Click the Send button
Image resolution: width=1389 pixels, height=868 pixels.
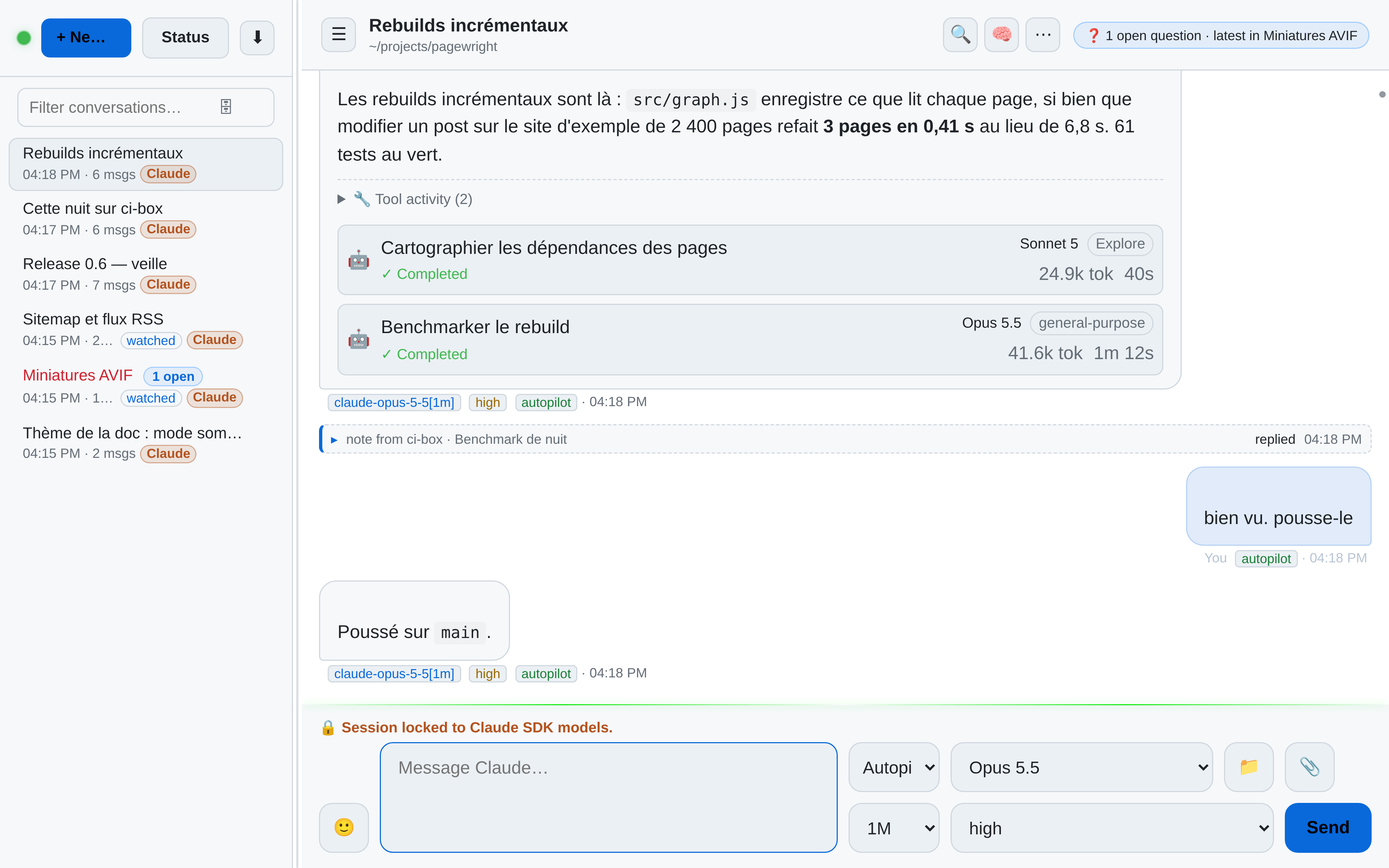[x=1328, y=827]
